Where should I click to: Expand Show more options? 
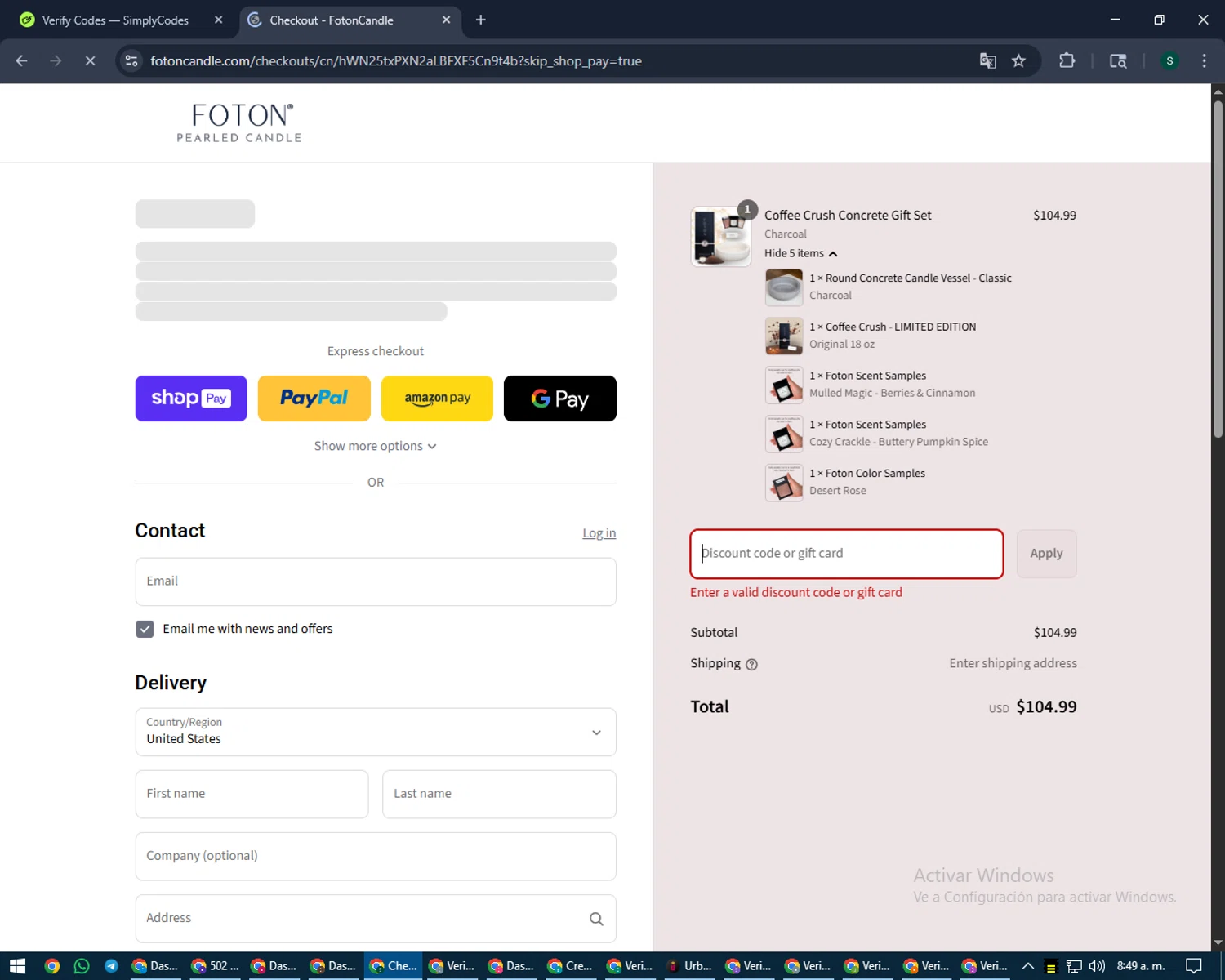[x=376, y=446]
